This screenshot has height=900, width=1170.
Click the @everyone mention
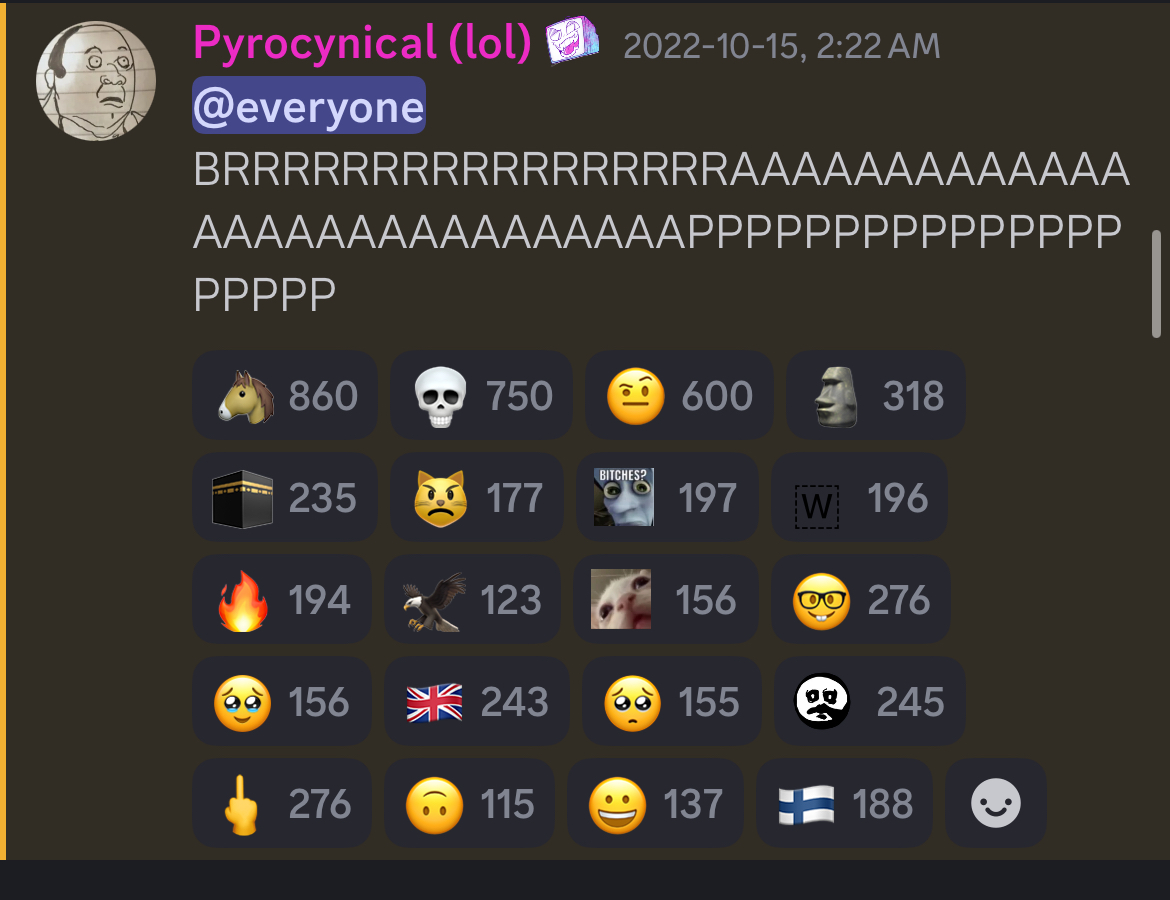click(x=309, y=106)
